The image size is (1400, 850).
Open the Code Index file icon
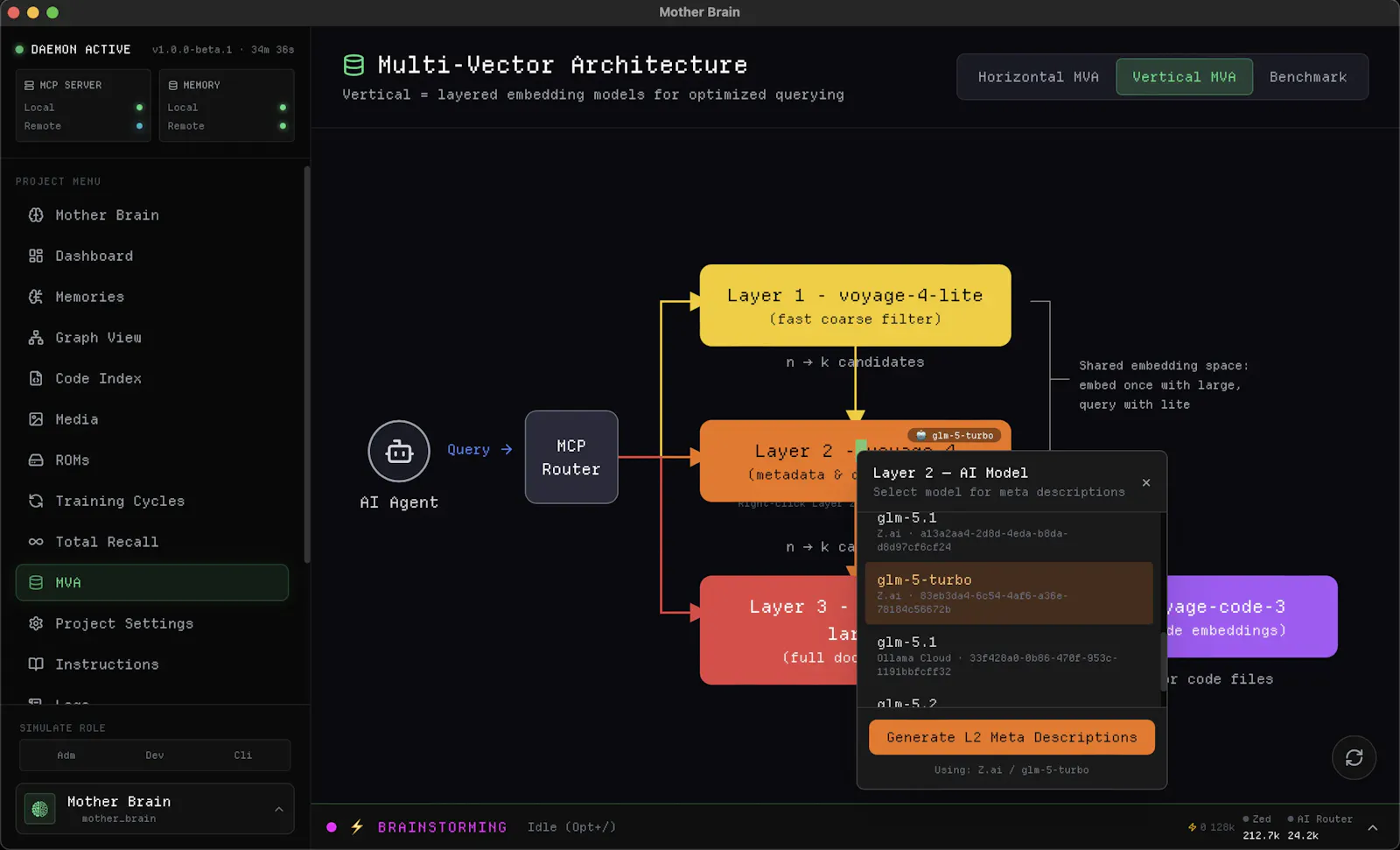36,378
